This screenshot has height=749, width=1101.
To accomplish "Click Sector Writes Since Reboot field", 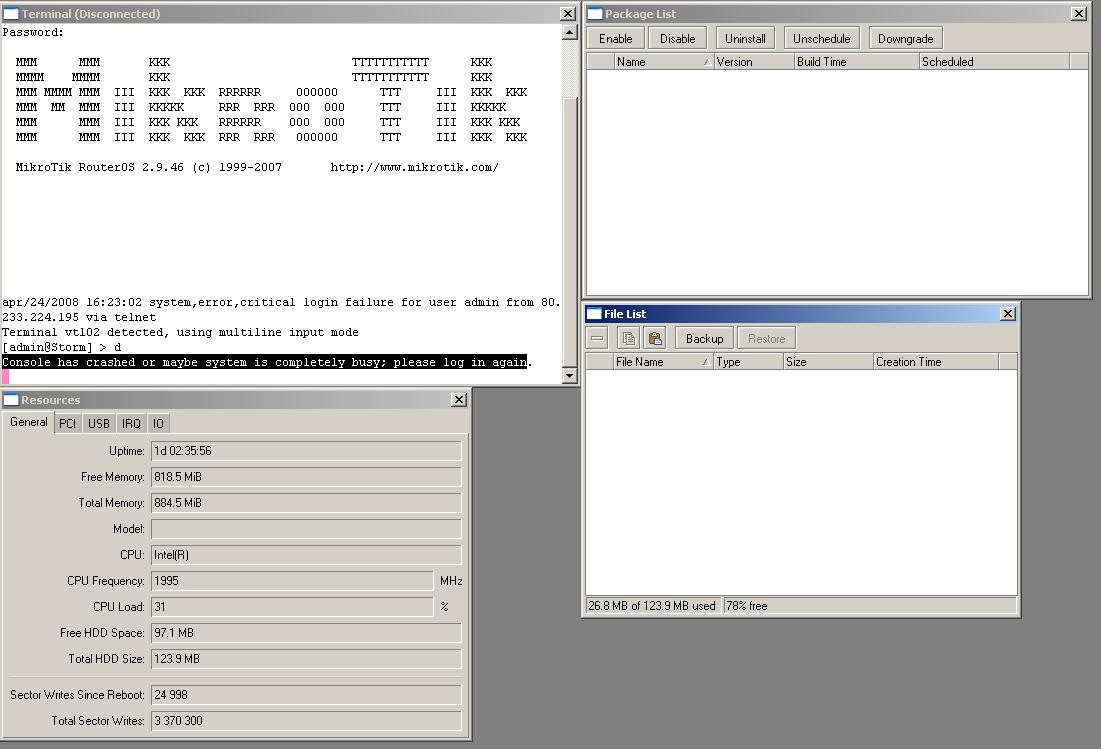I will point(306,694).
